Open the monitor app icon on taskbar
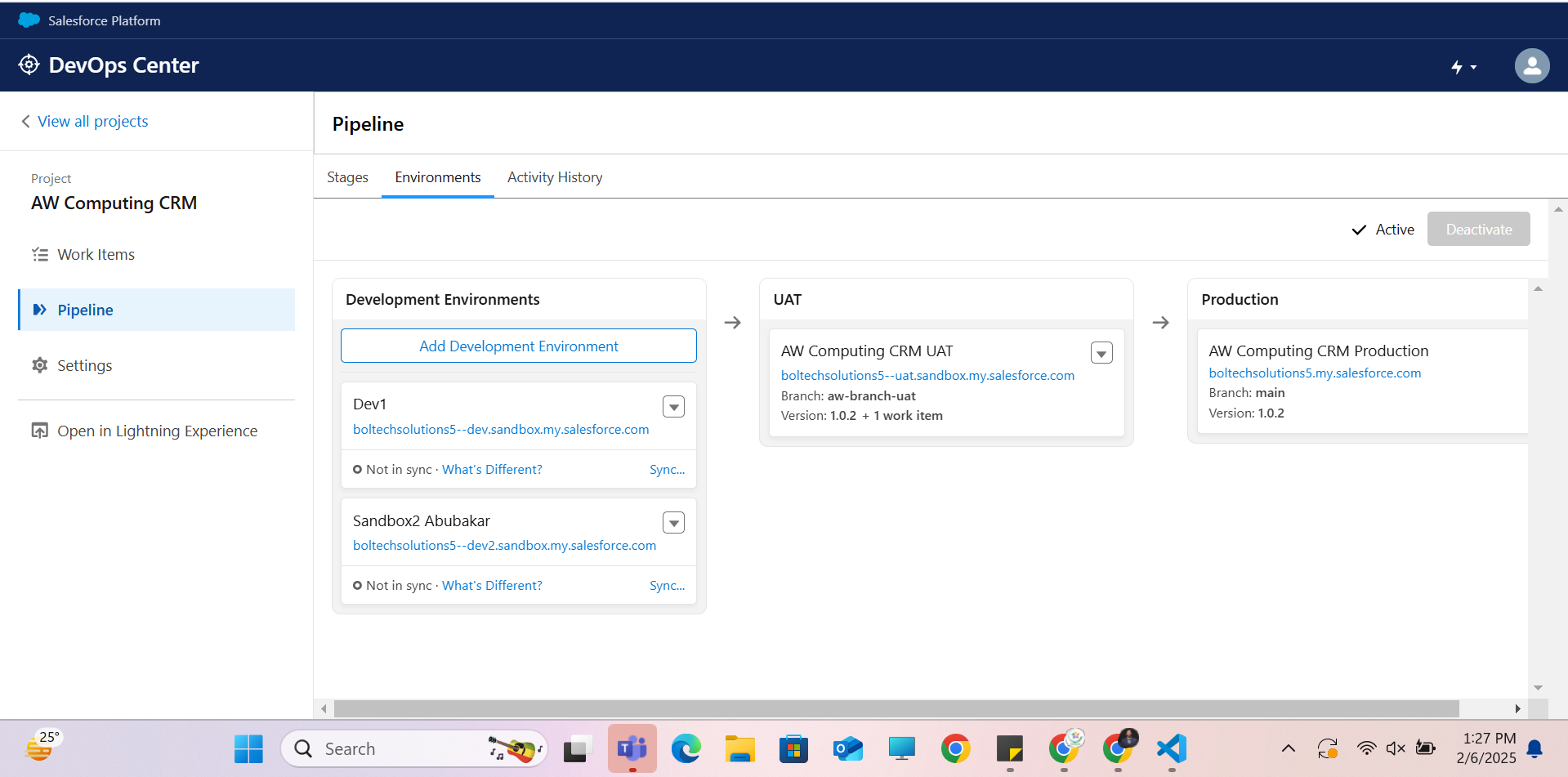This screenshot has height=777, width=1568. 901,748
